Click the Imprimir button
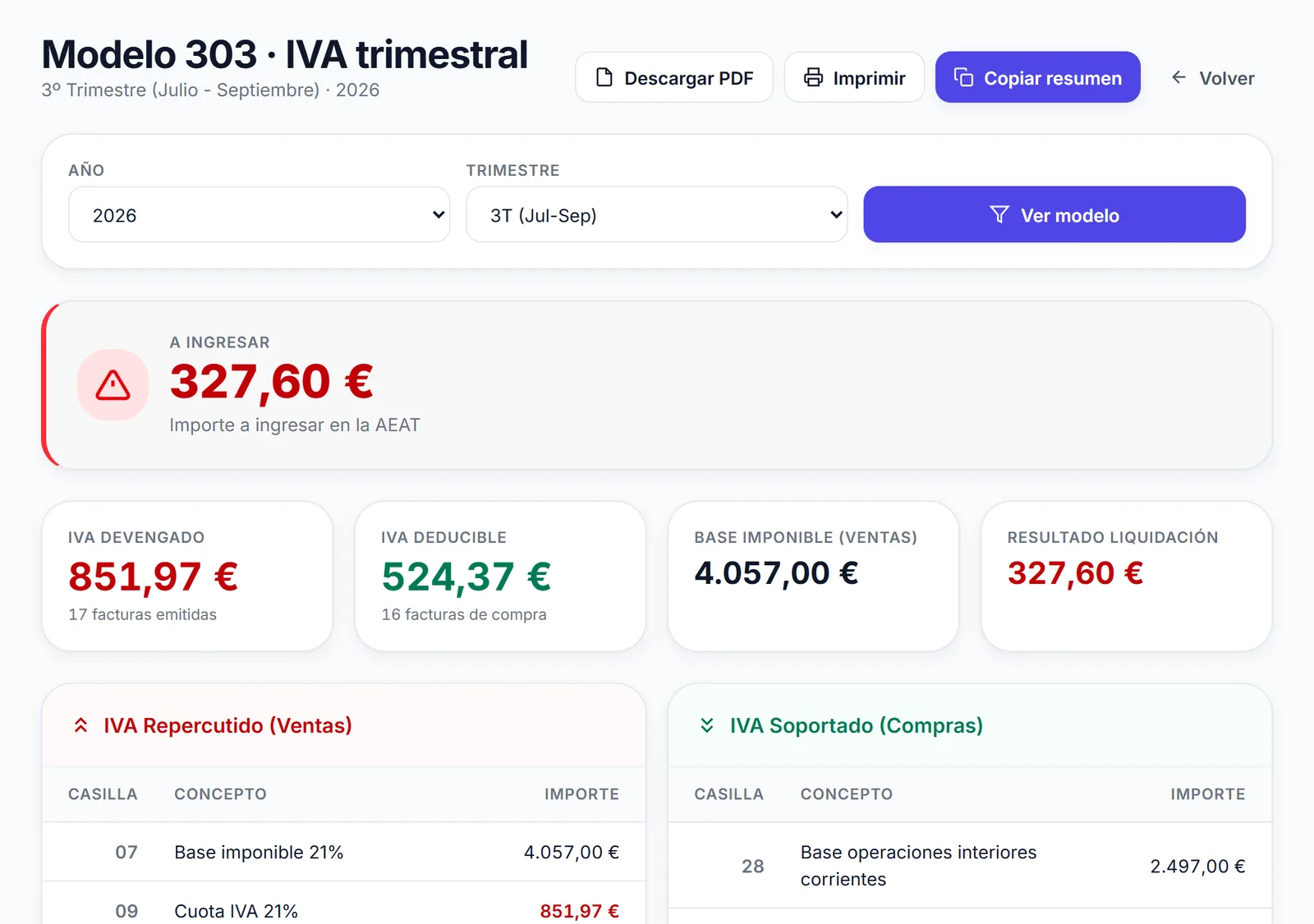The height and width of the screenshot is (924, 1314). (854, 77)
